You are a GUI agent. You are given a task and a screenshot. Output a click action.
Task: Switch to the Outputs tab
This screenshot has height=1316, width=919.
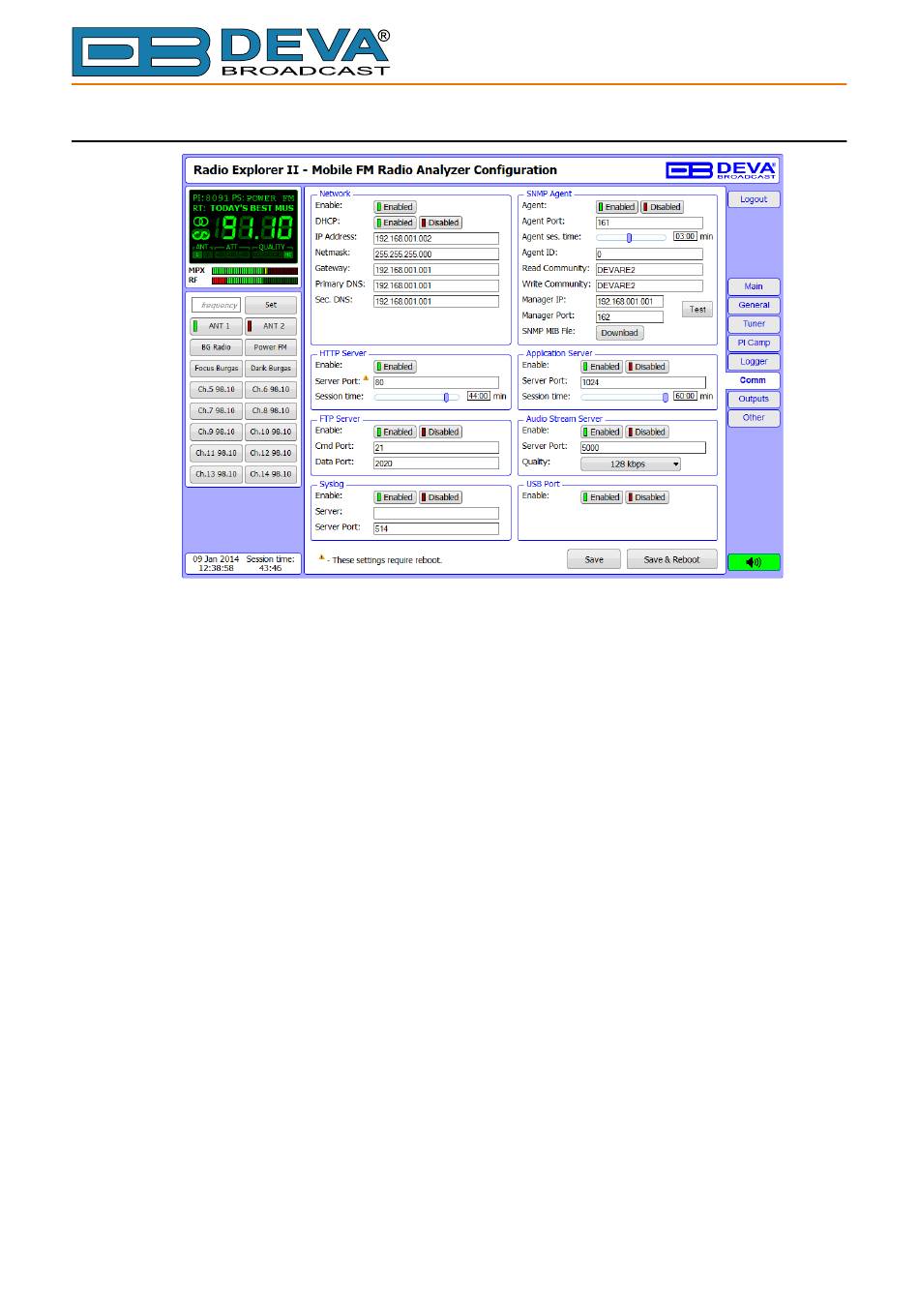tap(754, 399)
